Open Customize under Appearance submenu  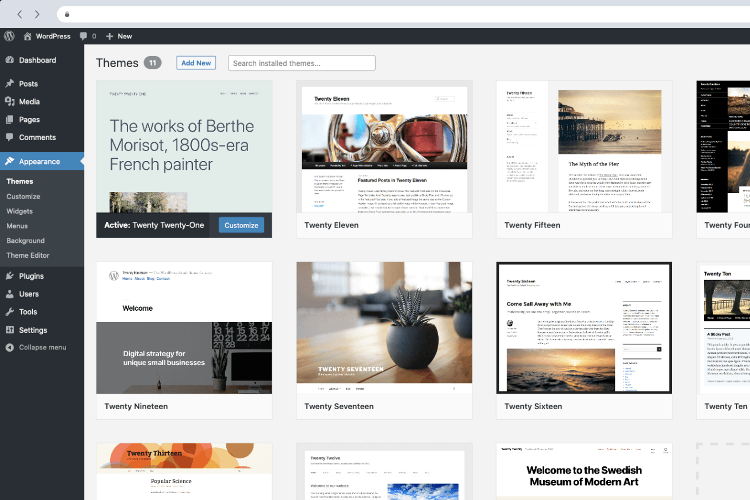pyautogui.click(x=23, y=196)
